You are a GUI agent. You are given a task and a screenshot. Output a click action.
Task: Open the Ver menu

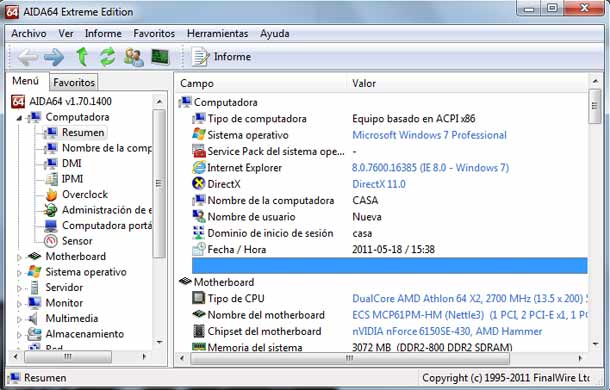coord(66,33)
